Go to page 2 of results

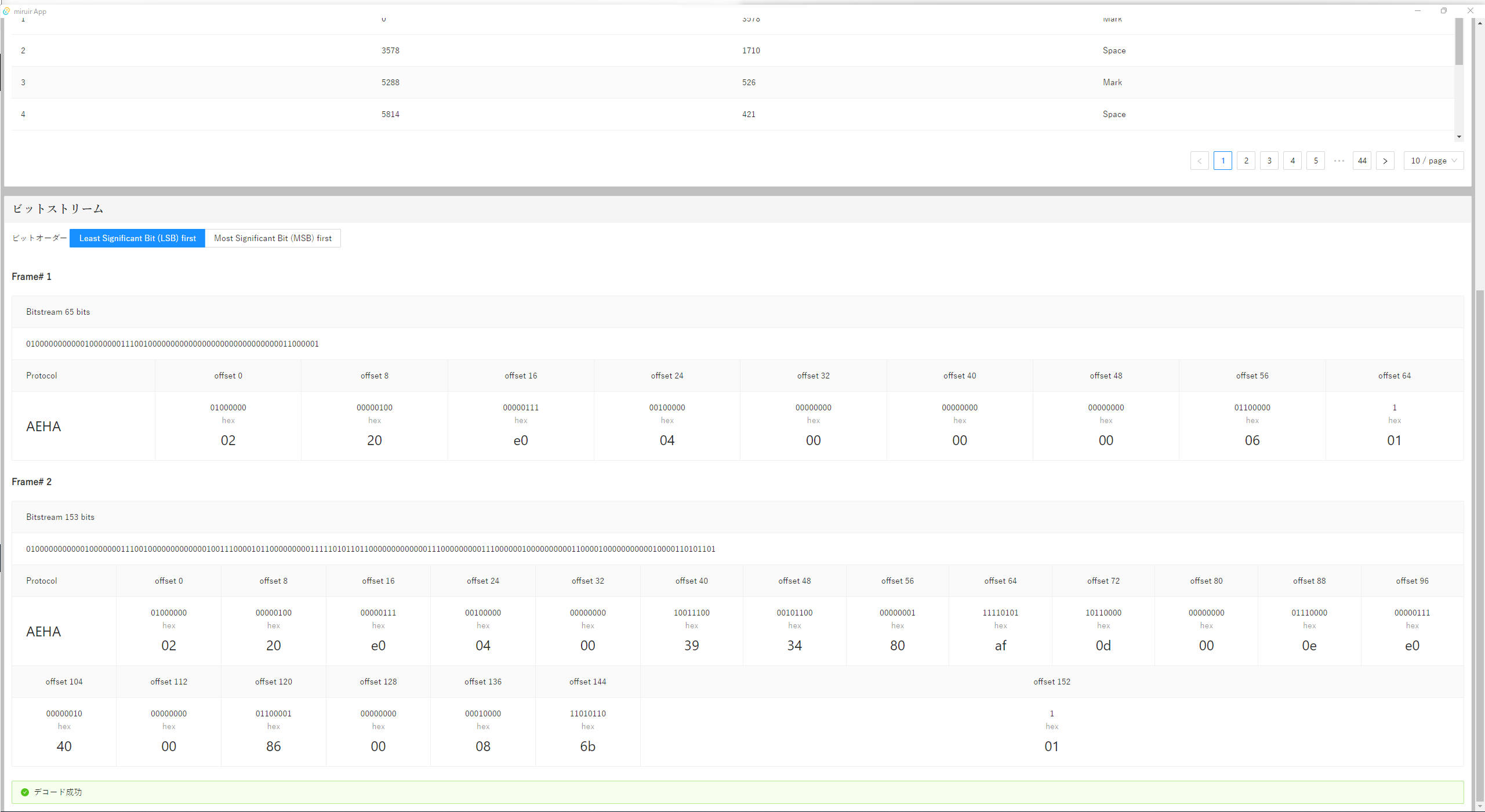click(1246, 161)
